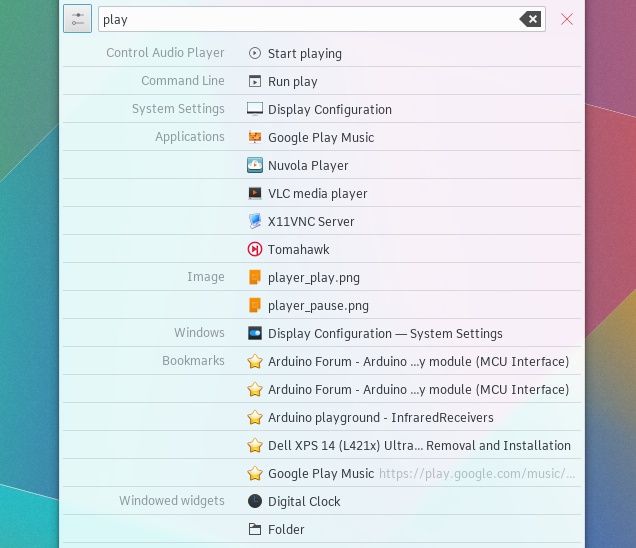
Task: Click the player_play.png file icon
Action: coord(255,277)
